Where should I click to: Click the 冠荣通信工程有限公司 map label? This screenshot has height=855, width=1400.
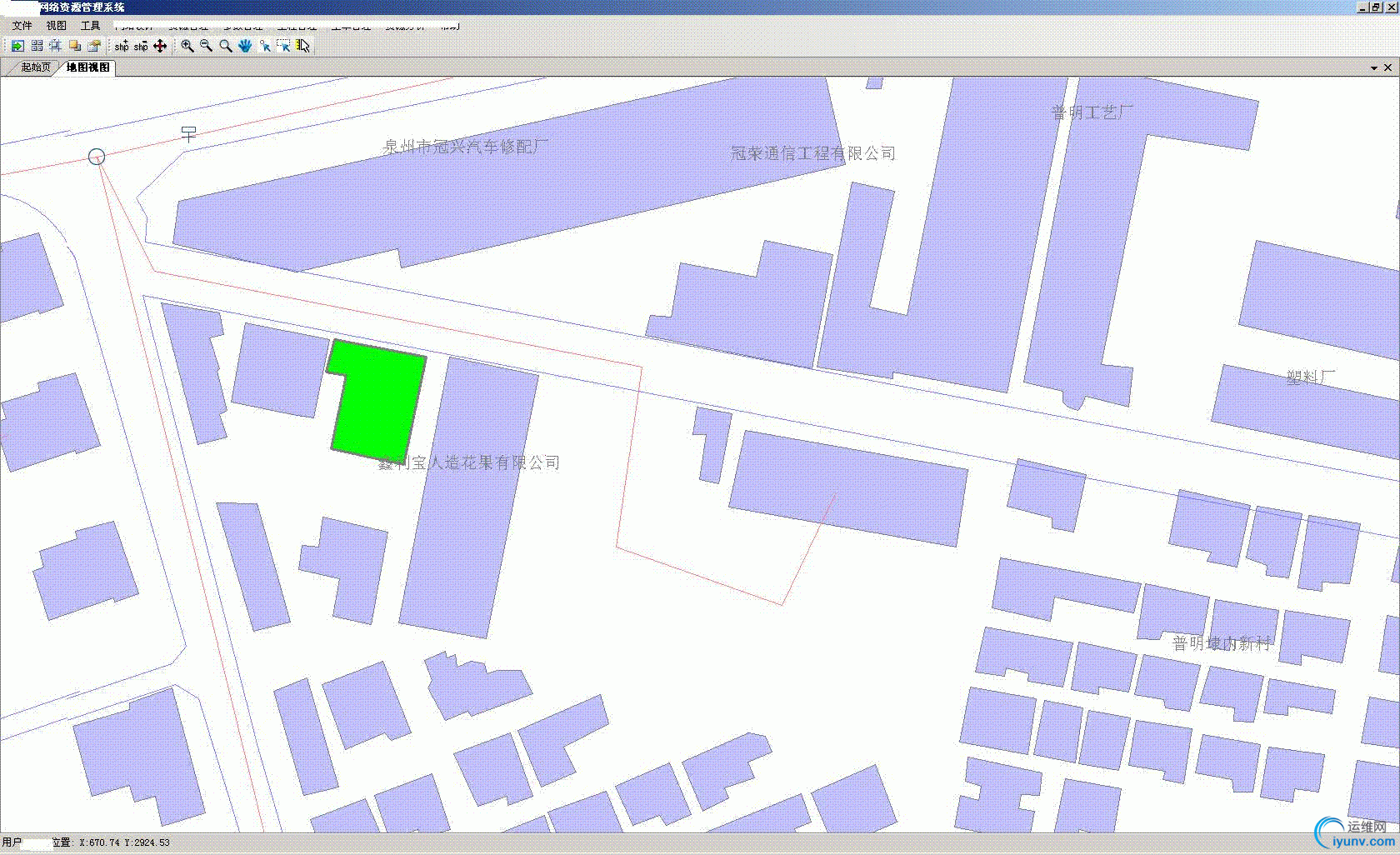tap(813, 153)
